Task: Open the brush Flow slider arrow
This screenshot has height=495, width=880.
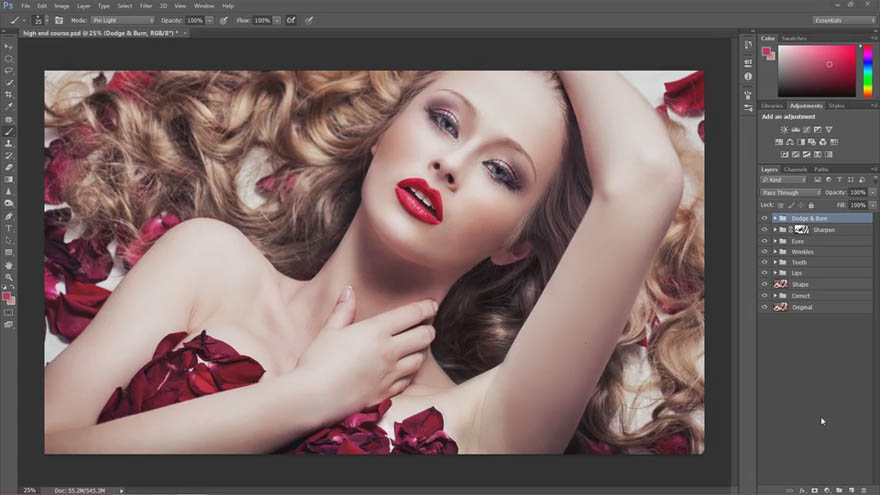Action: pyautogui.click(x=277, y=20)
